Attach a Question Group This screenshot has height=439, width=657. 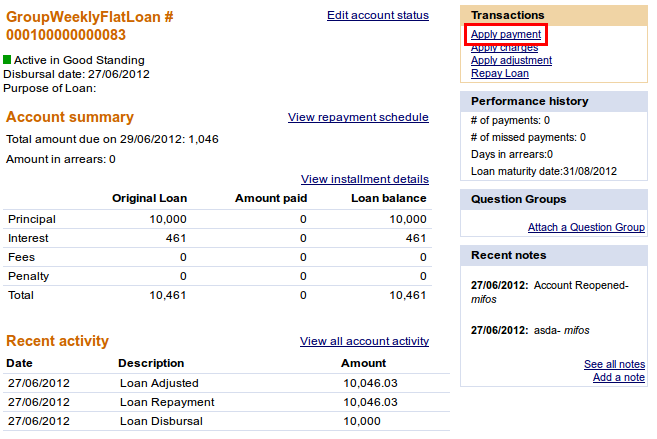pyautogui.click(x=585, y=227)
